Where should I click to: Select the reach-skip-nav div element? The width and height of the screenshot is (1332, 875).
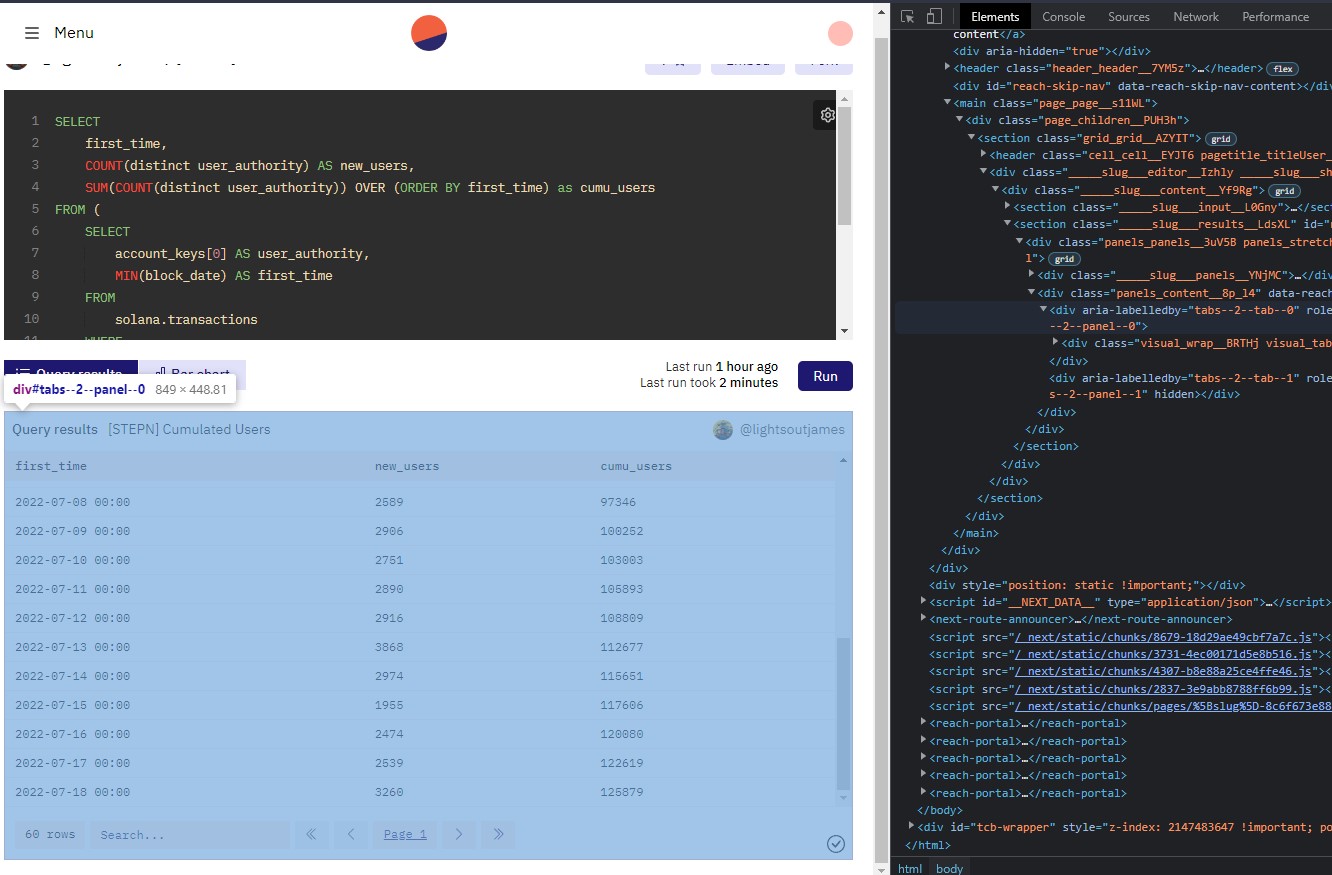pos(1142,86)
